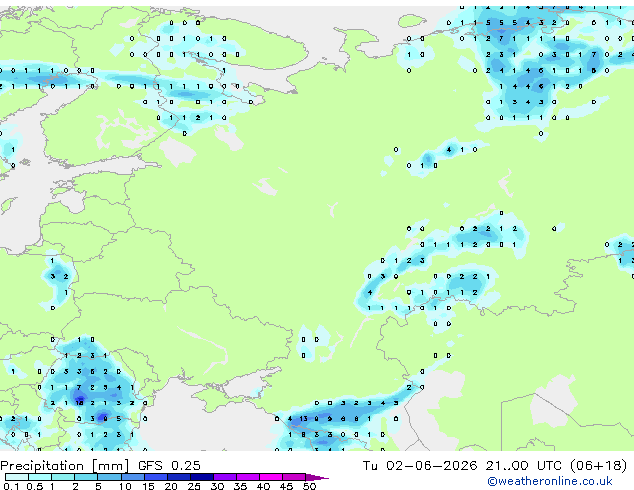Select the 20–25 mm dark blue legend swatch
The height and width of the screenshot is (490, 634).
pos(179,477)
